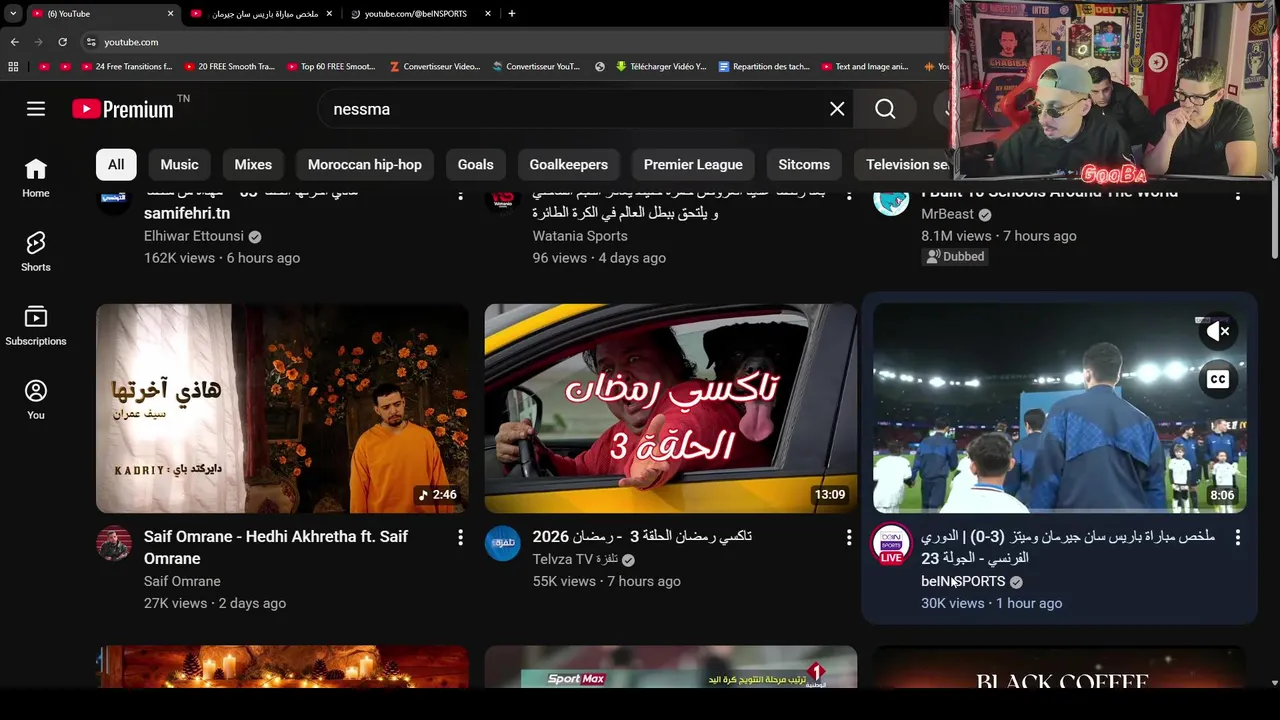The image size is (1280, 720).
Task: Open the Telvza TV channel name
Action: (x=575, y=559)
